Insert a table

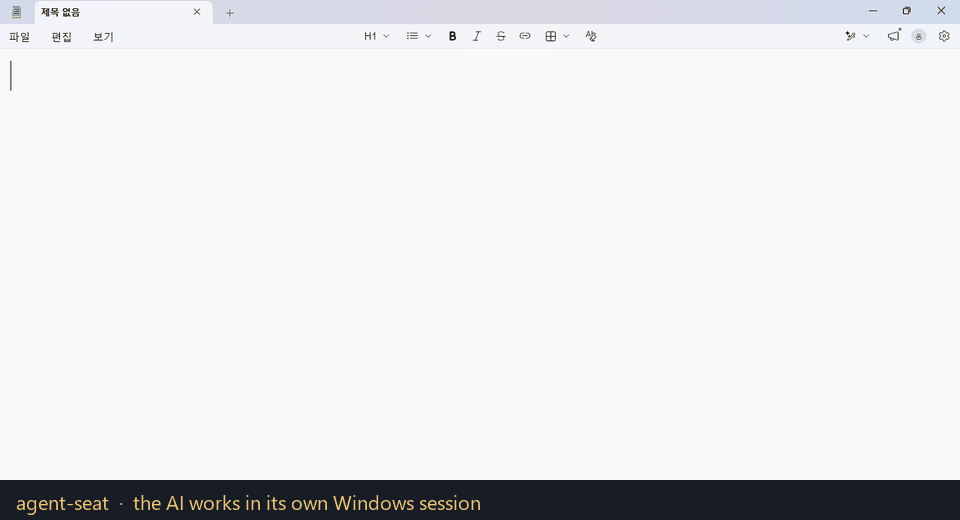tap(550, 36)
